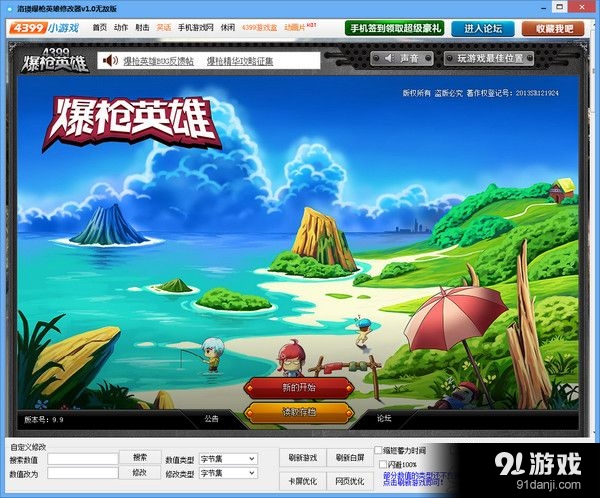Click the red-haired hero character
600x498 pixels.
[291, 358]
